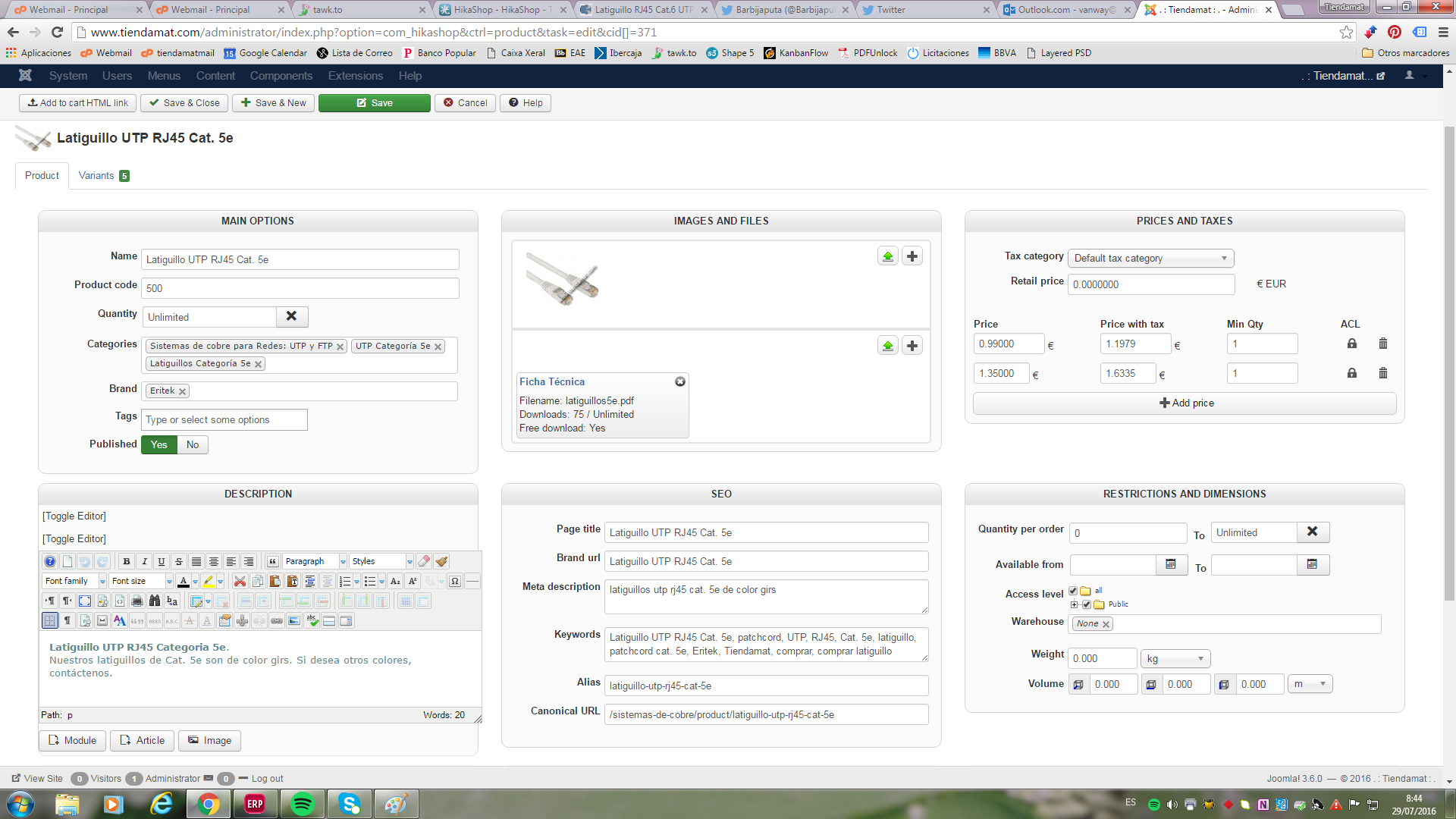1456x819 pixels.
Task: Open the Tax category dropdown
Action: 1150,259
